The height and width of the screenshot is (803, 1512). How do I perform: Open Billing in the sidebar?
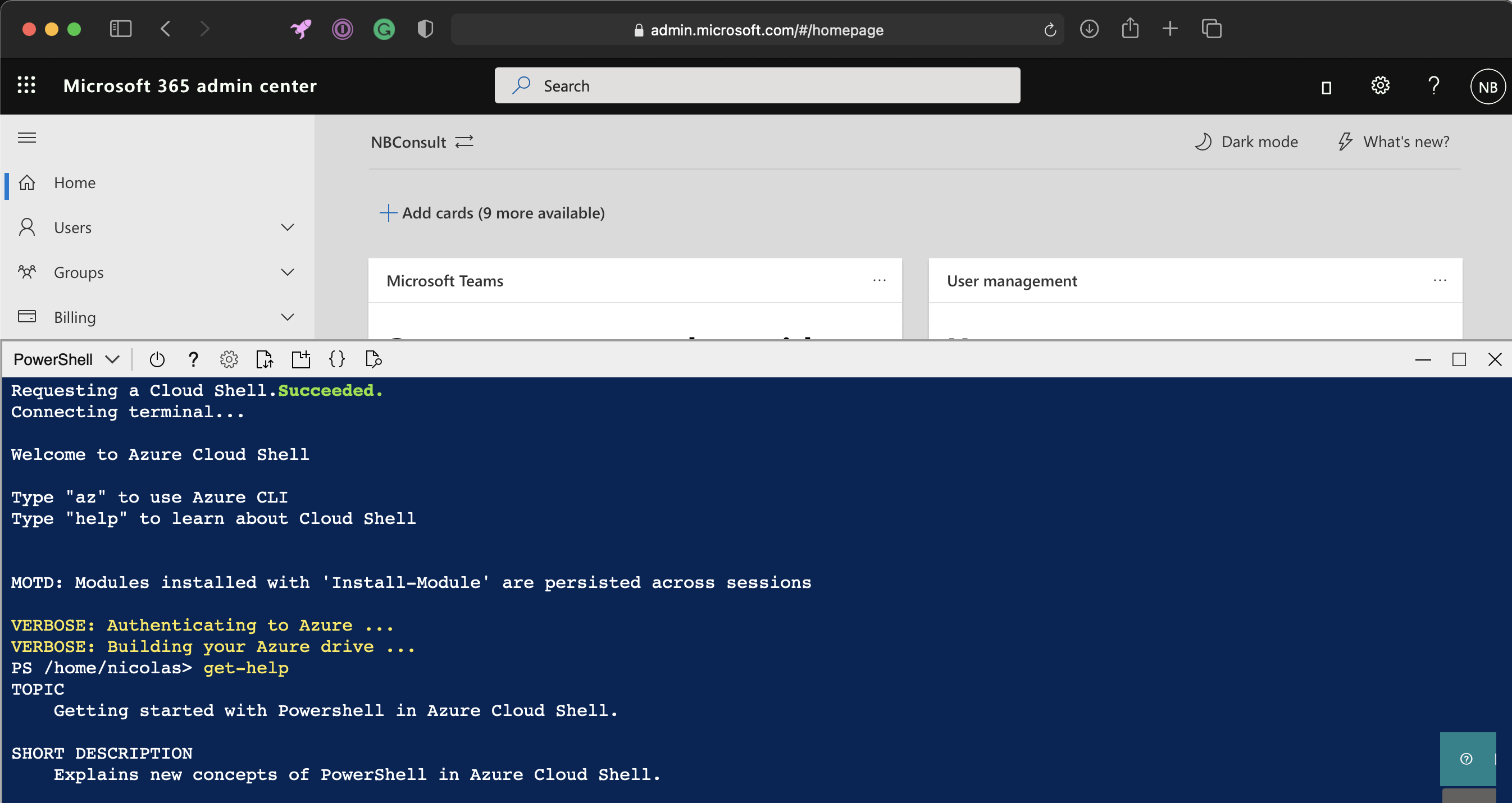75,317
